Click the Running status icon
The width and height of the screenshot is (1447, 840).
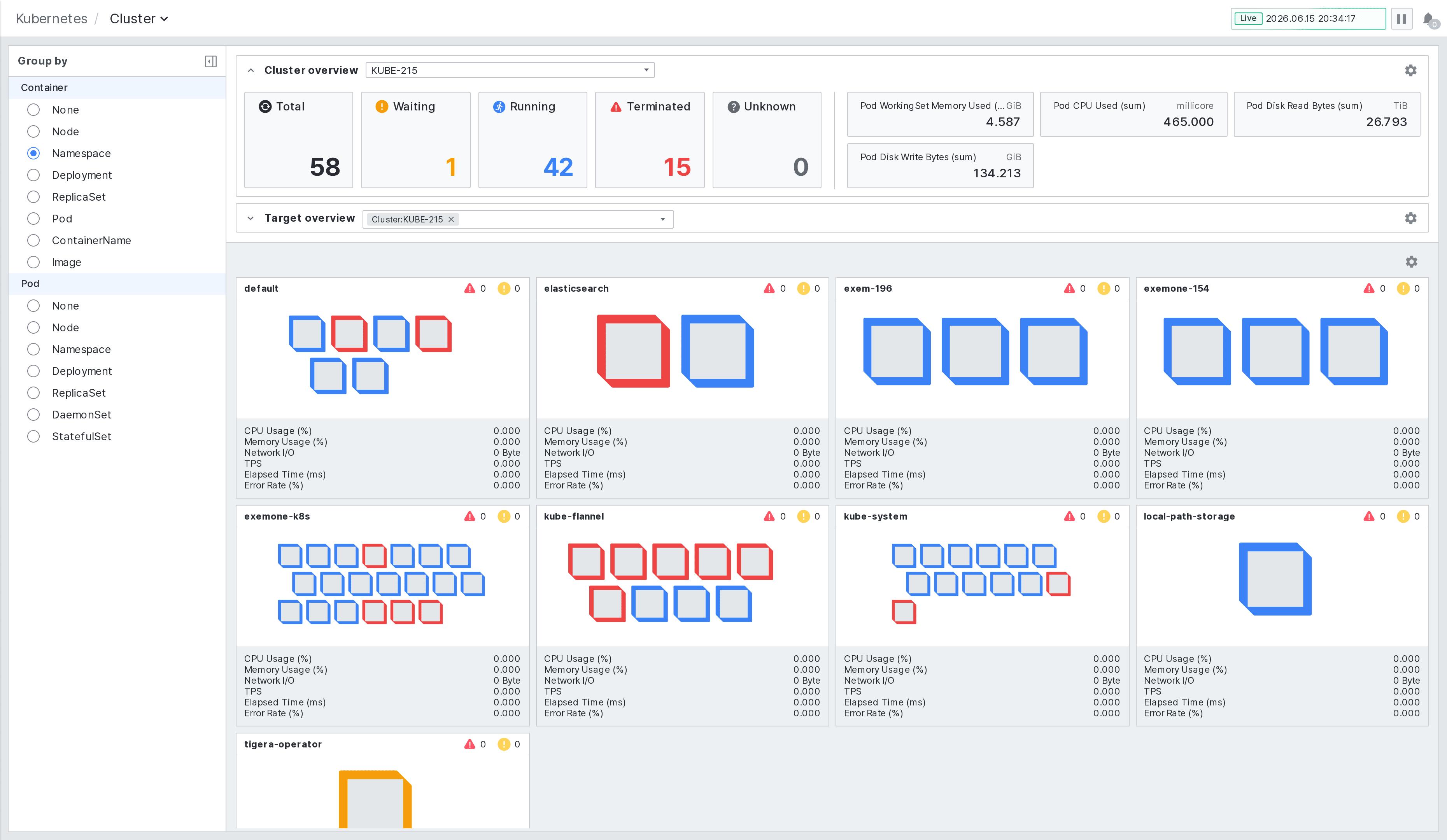point(499,106)
